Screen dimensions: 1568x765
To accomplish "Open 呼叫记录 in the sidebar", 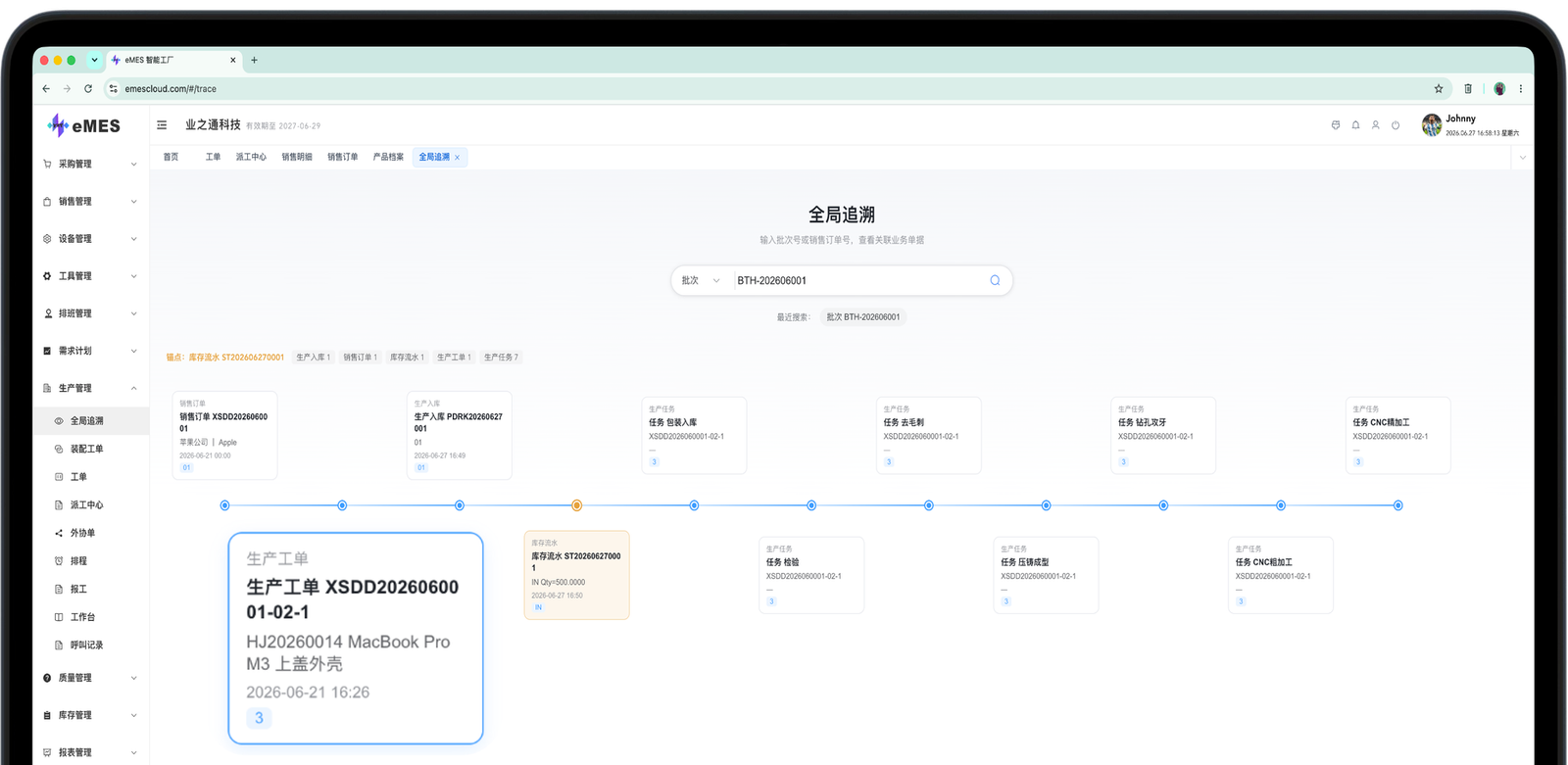I will tap(91, 645).
